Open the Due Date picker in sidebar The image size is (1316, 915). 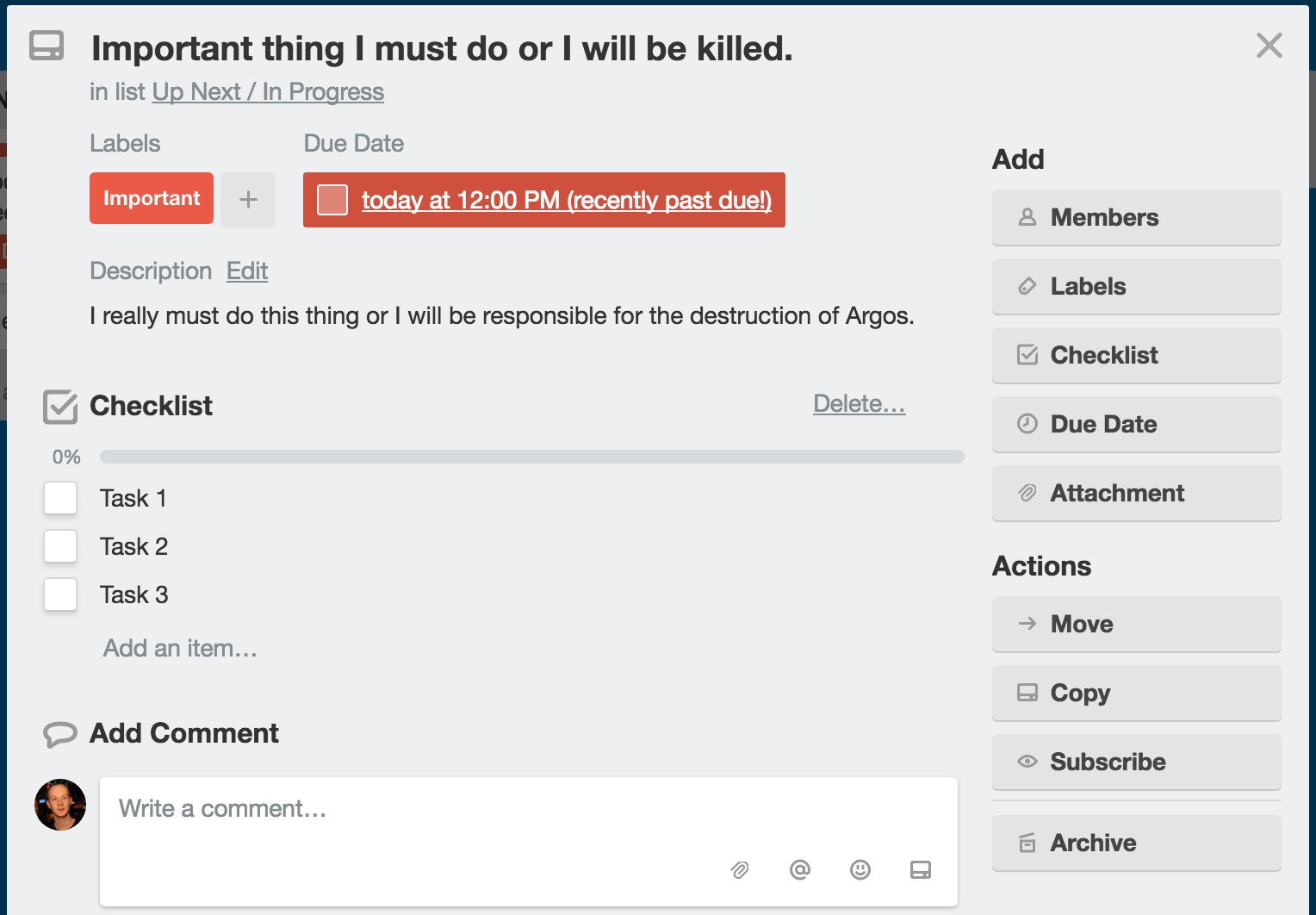click(1136, 424)
